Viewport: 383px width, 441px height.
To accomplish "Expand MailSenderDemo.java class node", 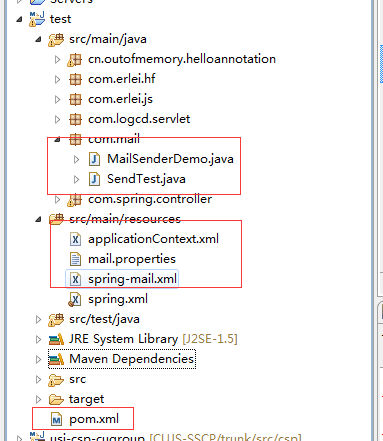I will (x=76, y=159).
